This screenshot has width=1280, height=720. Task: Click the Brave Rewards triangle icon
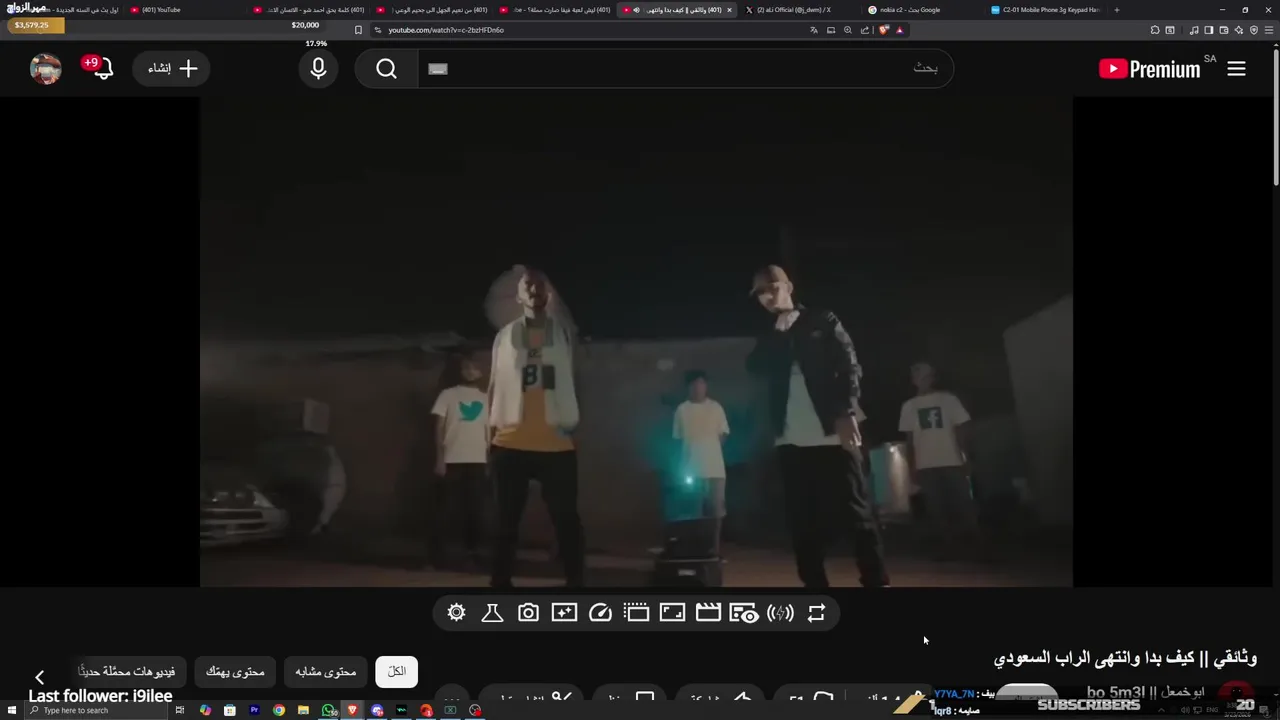pos(899,30)
